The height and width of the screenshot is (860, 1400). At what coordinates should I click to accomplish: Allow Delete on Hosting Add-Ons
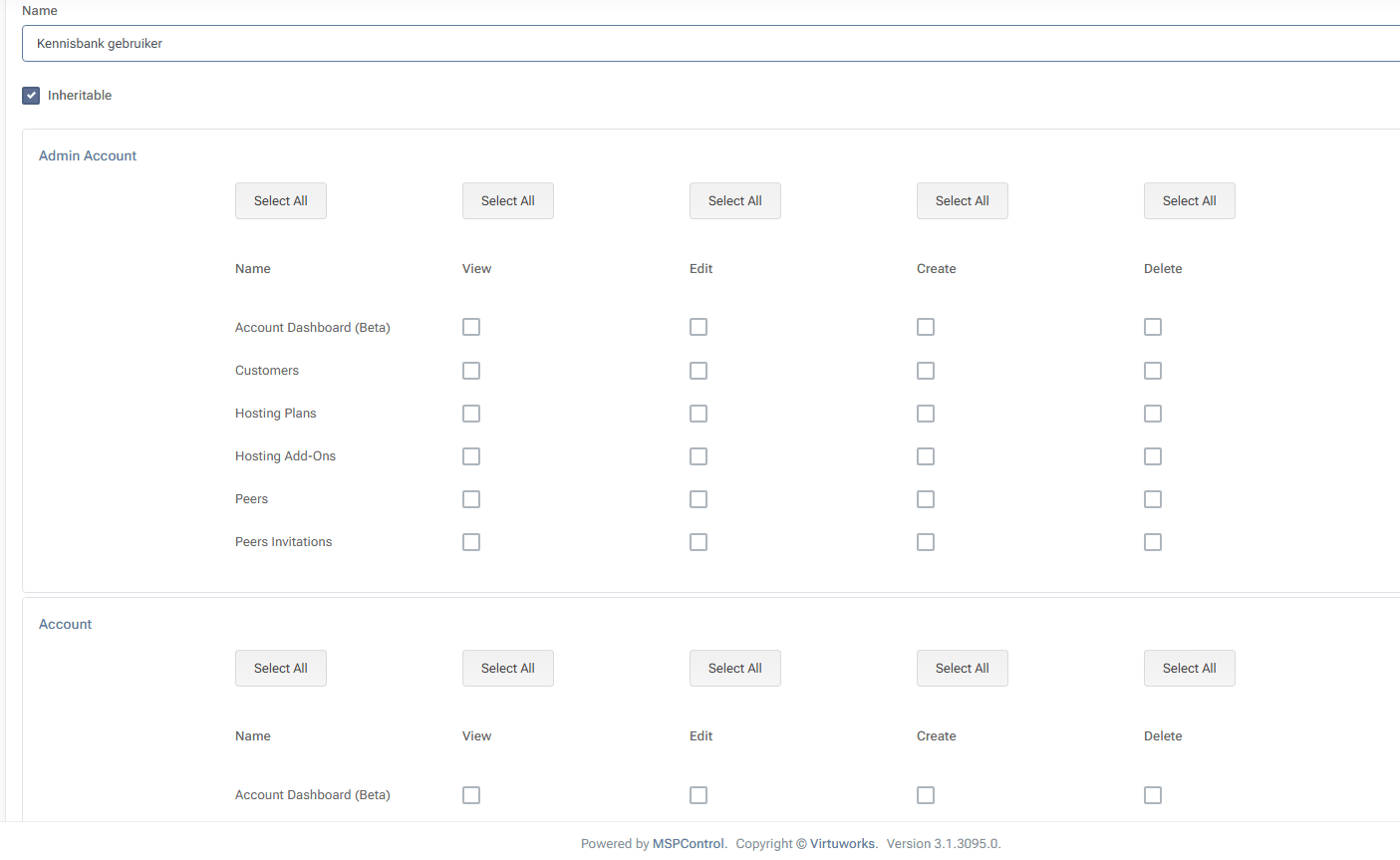(1153, 456)
